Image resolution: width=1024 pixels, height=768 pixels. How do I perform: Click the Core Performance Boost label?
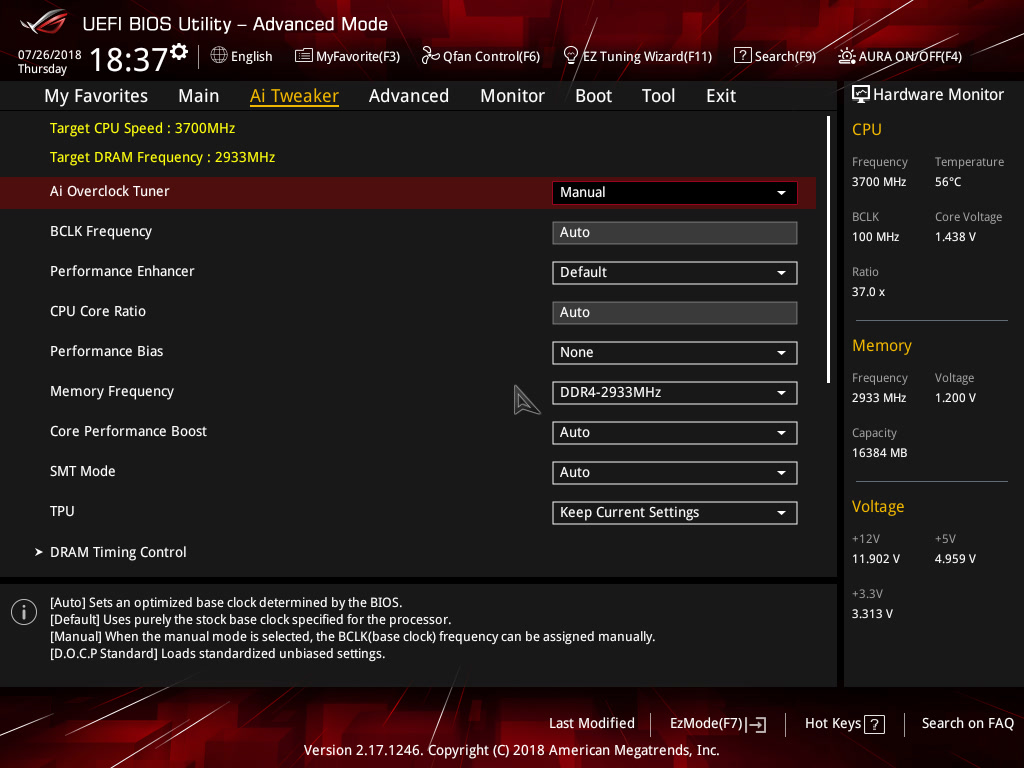(129, 431)
